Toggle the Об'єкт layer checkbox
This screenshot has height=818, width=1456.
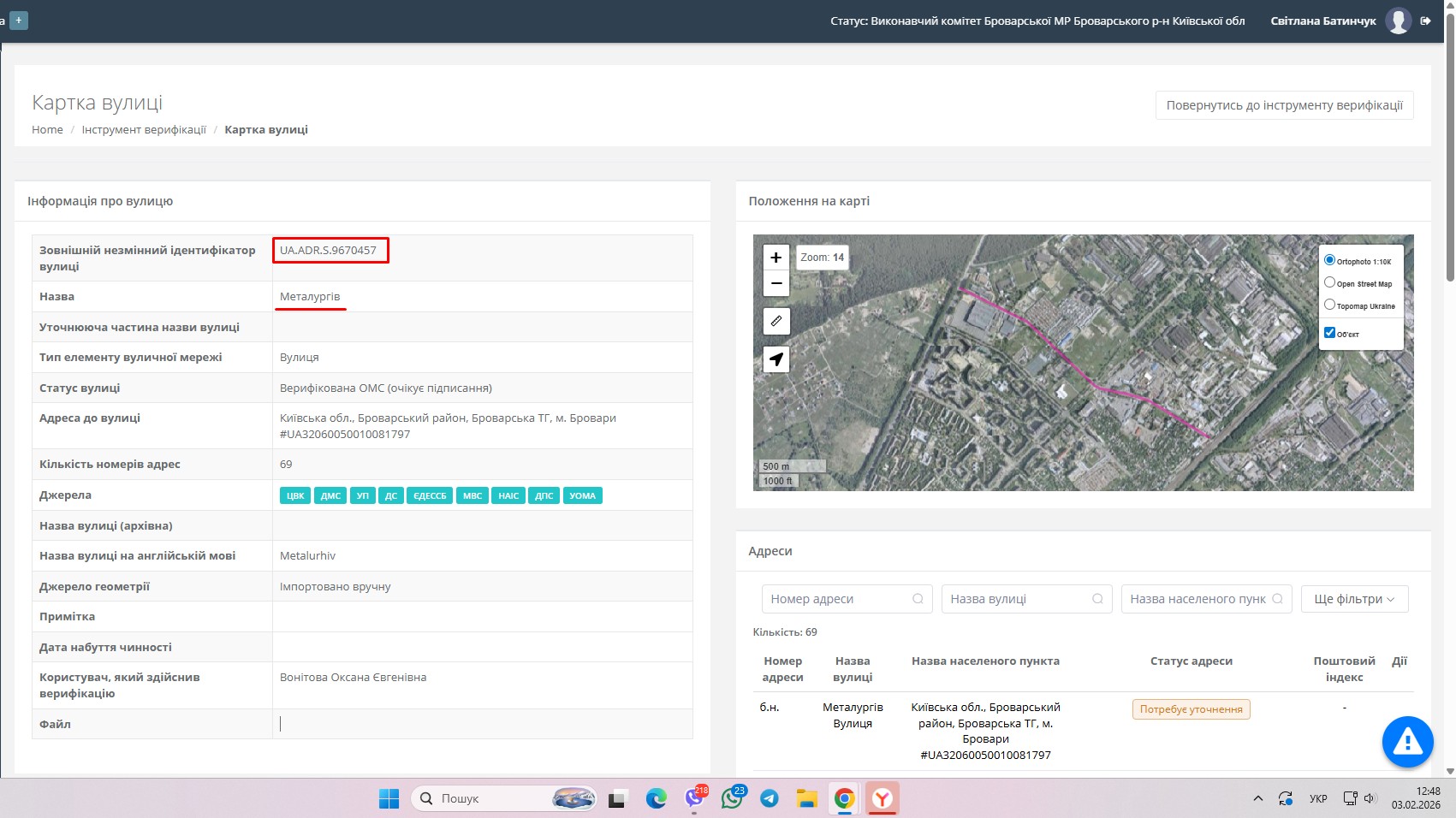click(x=1329, y=333)
